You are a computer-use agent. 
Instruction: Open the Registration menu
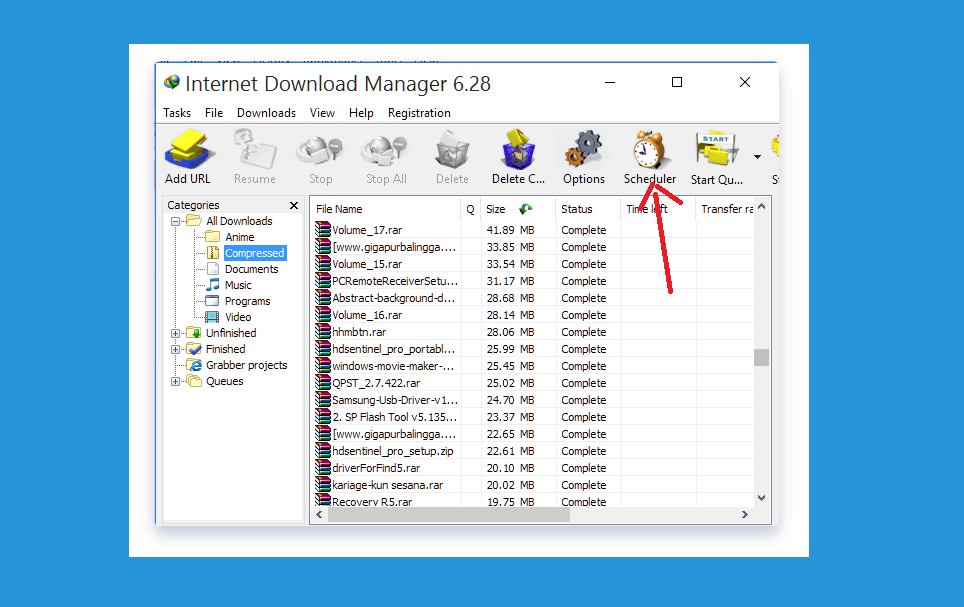419,113
